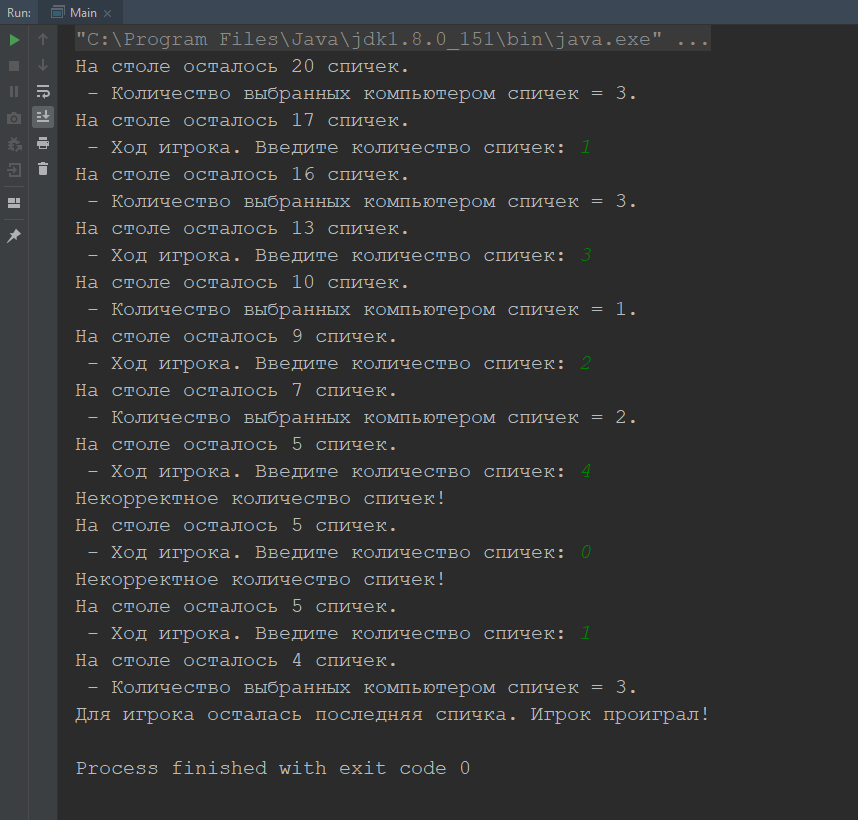858x820 pixels.
Task: Click the line Process finished with exit code 0
Action: tap(273, 768)
